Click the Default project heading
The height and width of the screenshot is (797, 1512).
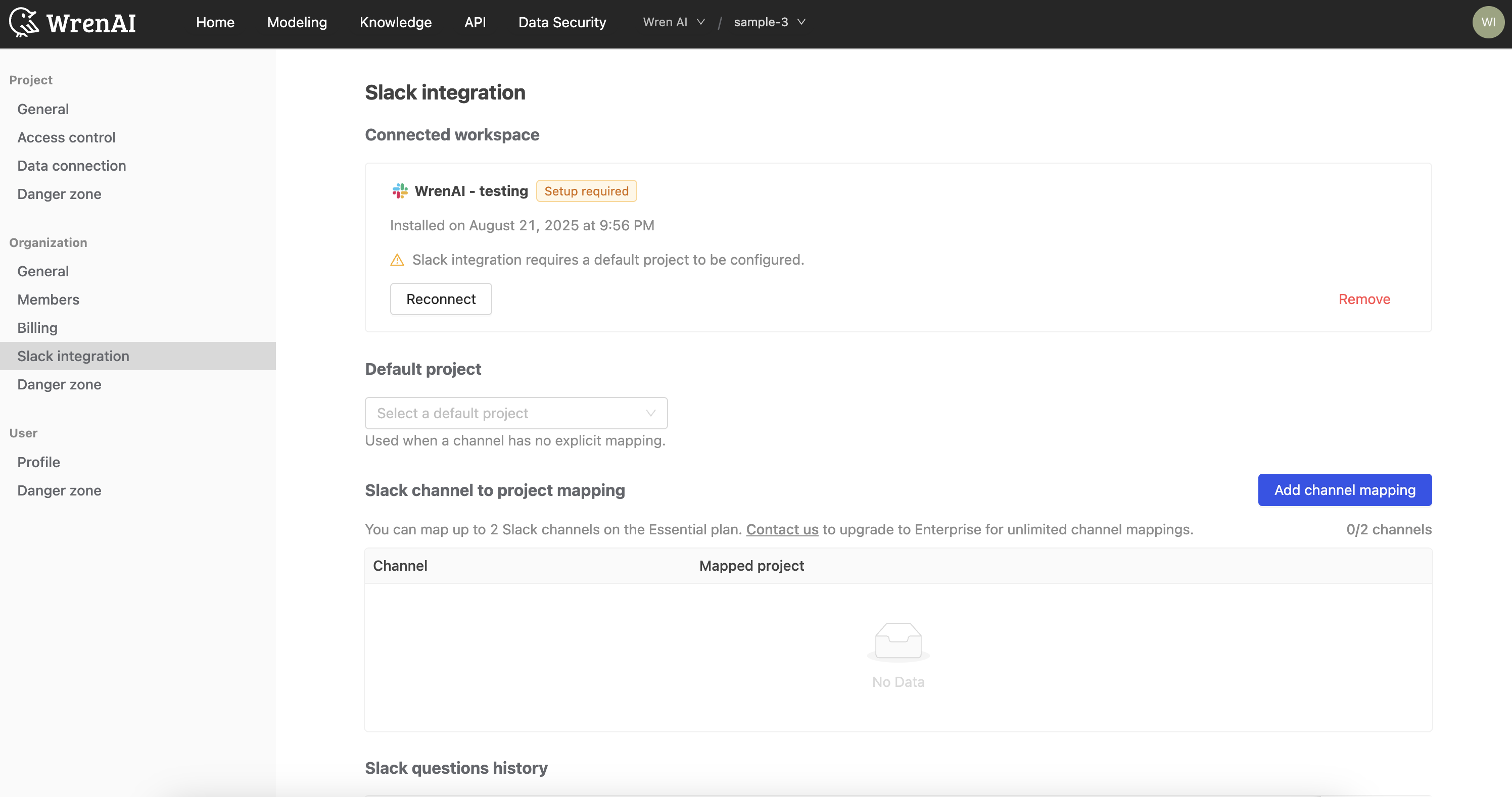tap(422, 369)
